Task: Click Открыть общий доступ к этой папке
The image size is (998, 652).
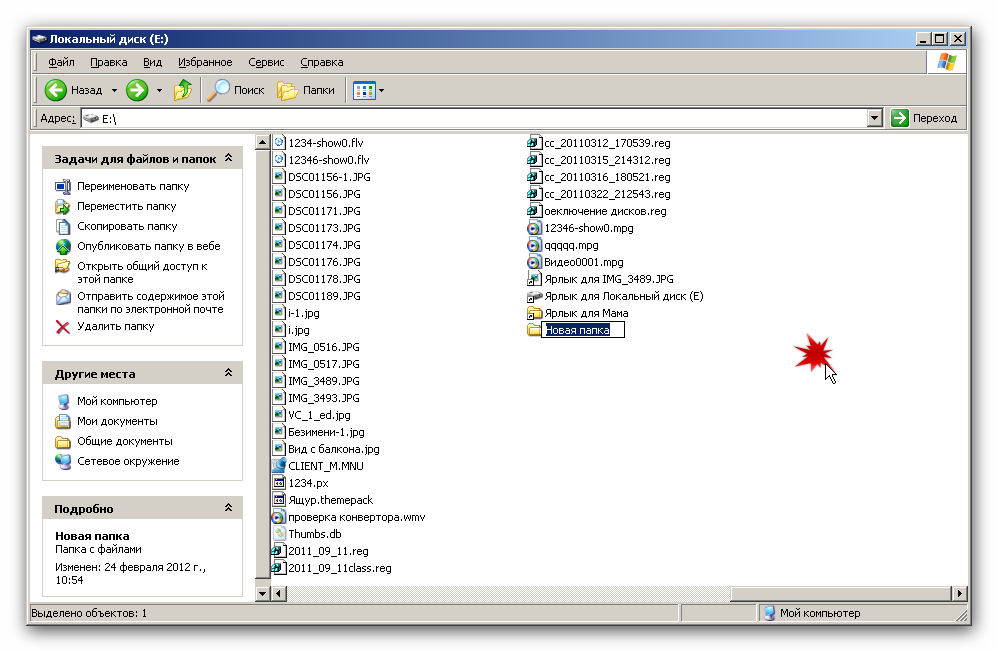Action: 142,273
